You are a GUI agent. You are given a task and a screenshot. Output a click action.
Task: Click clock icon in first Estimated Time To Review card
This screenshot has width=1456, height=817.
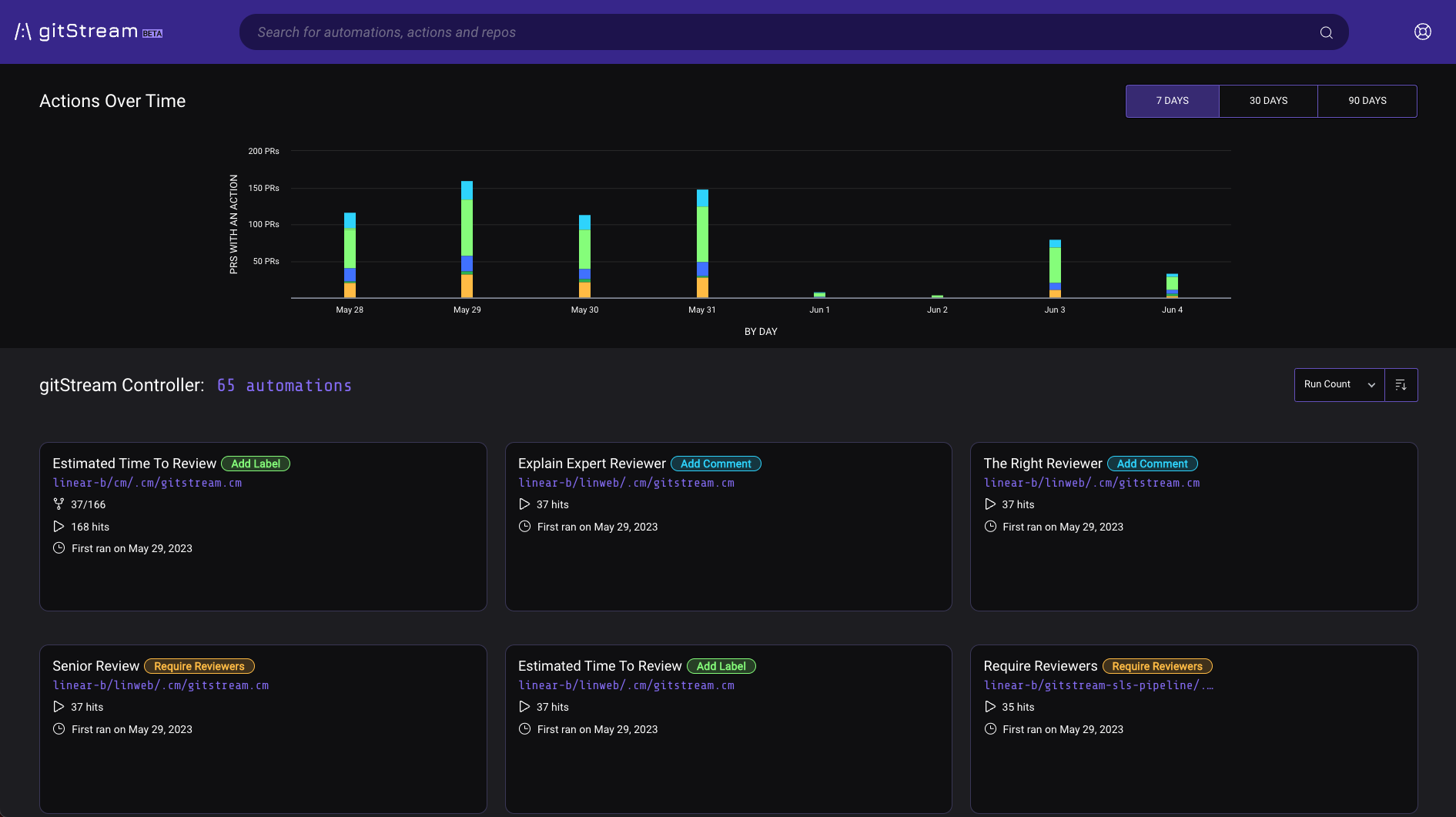[x=59, y=548]
